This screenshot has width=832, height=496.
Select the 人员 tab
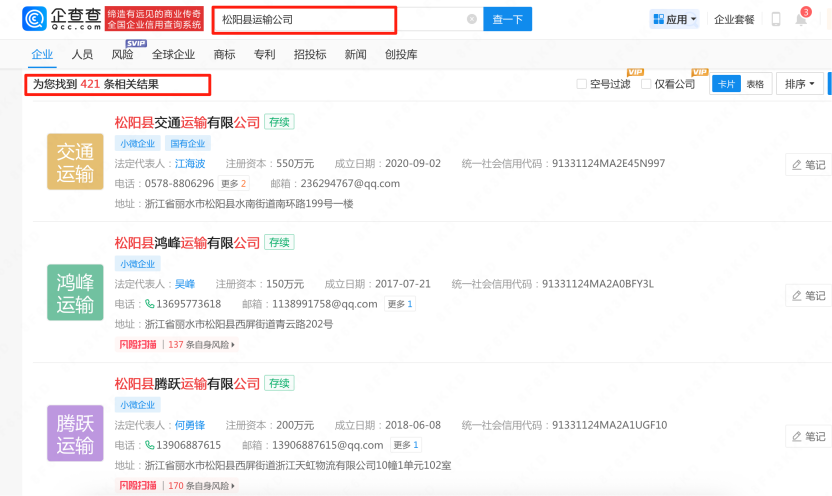coord(82,54)
